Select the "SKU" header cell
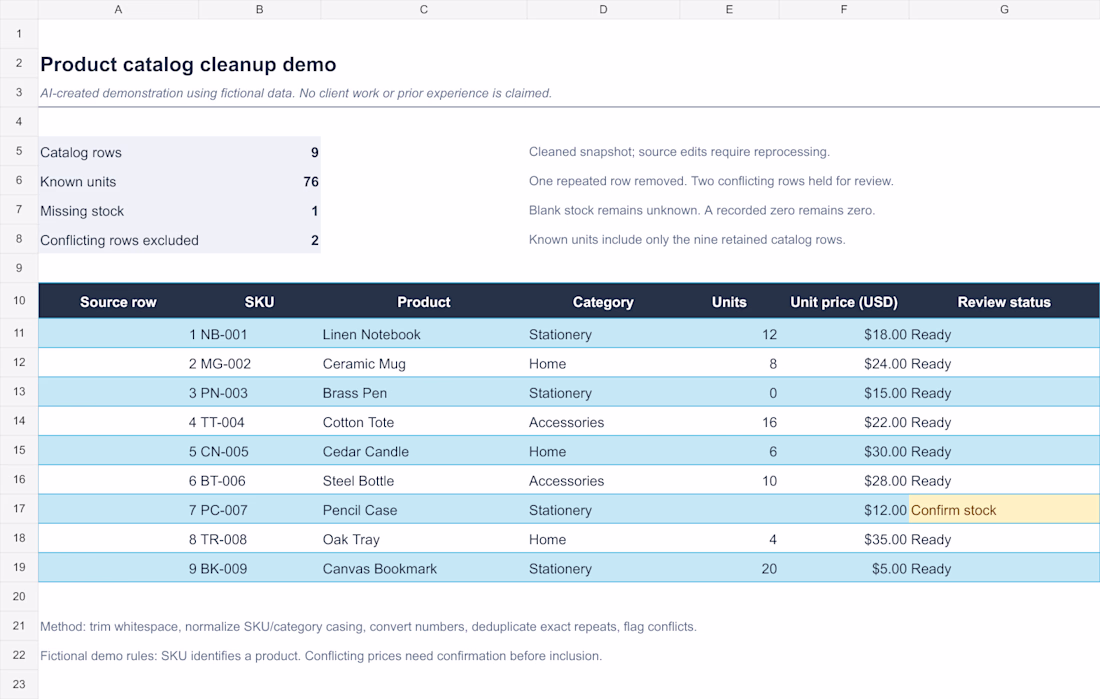This screenshot has height=699, width=1100. (x=260, y=302)
